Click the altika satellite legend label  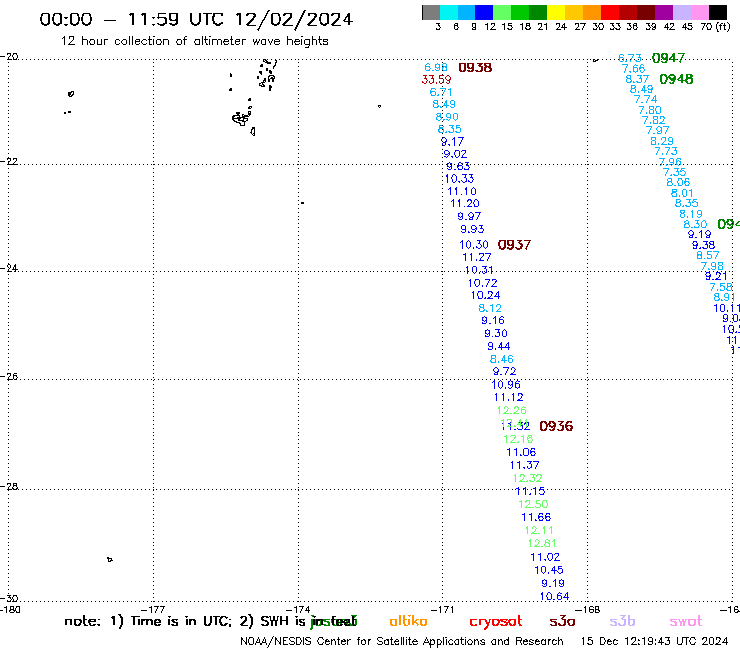pos(408,621)
